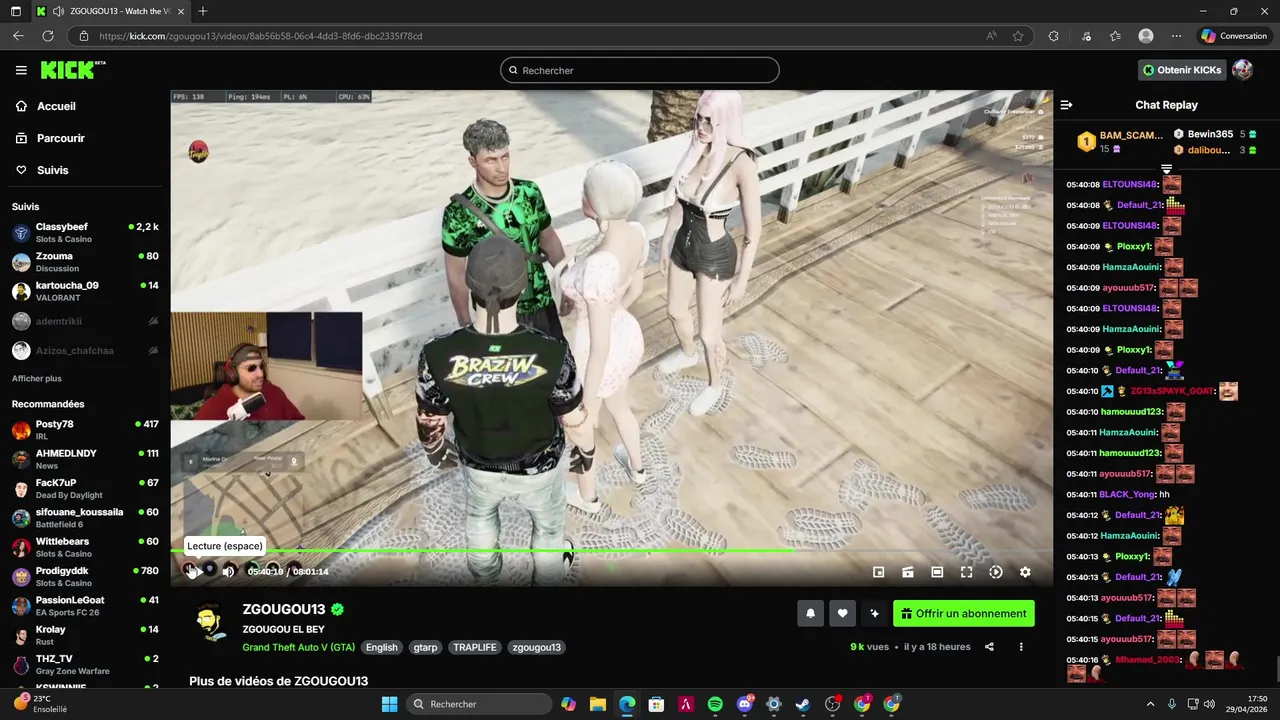Mute the ZGOUGOU13 browser tab audio
Image resolution: width=1280 pixels, height=720 pixels.
tap(58, 11)
